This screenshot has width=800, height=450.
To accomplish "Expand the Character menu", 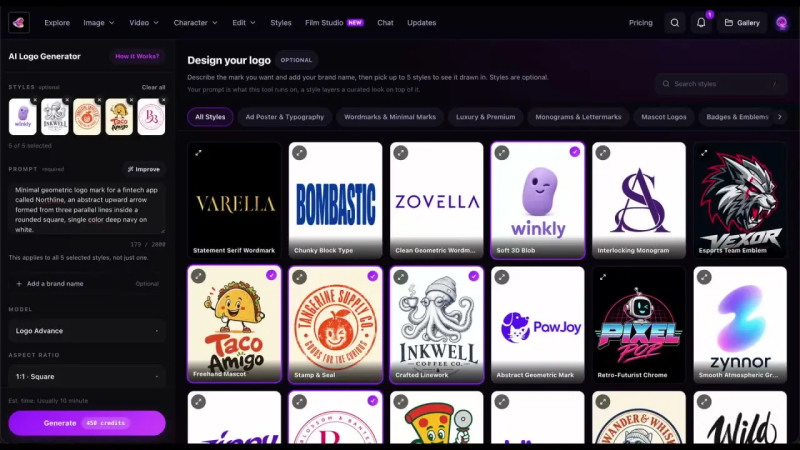I will [195, 22].
